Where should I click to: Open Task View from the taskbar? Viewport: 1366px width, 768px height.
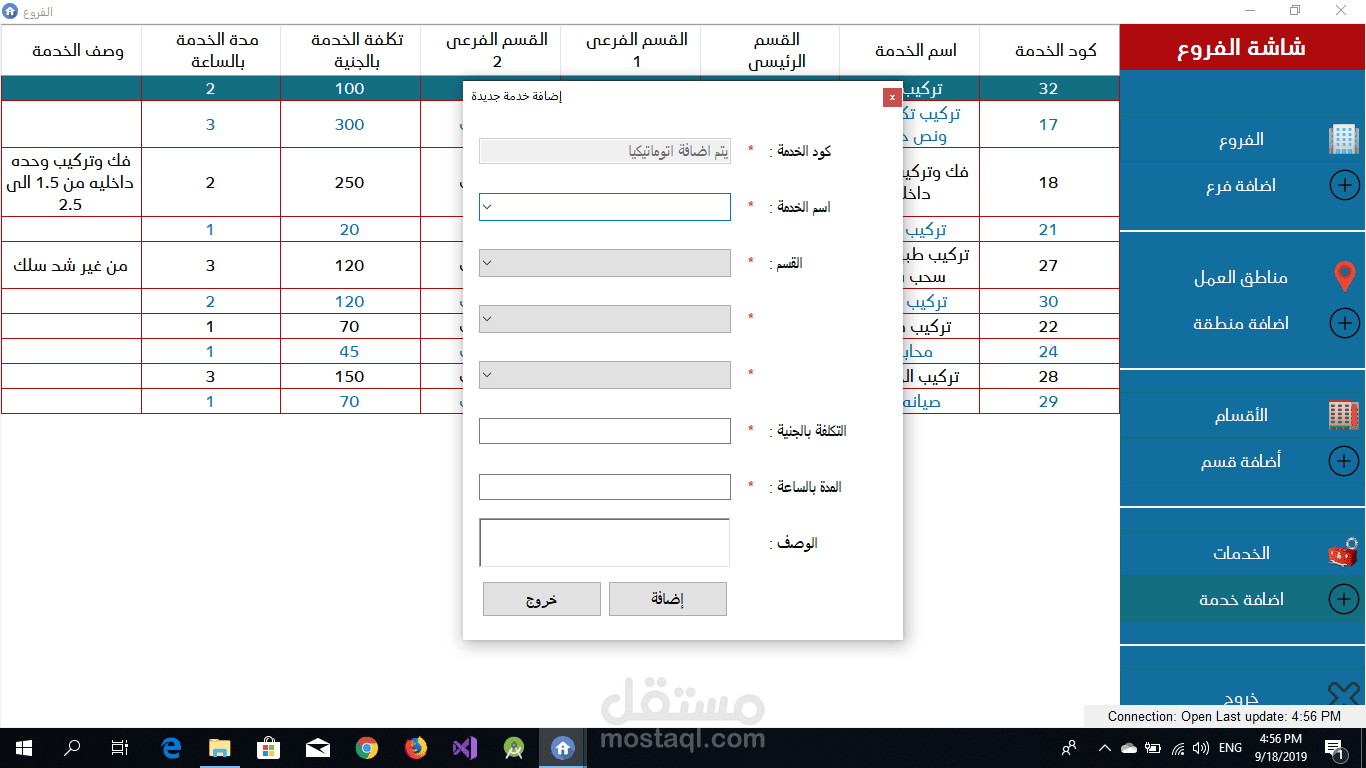120,747
